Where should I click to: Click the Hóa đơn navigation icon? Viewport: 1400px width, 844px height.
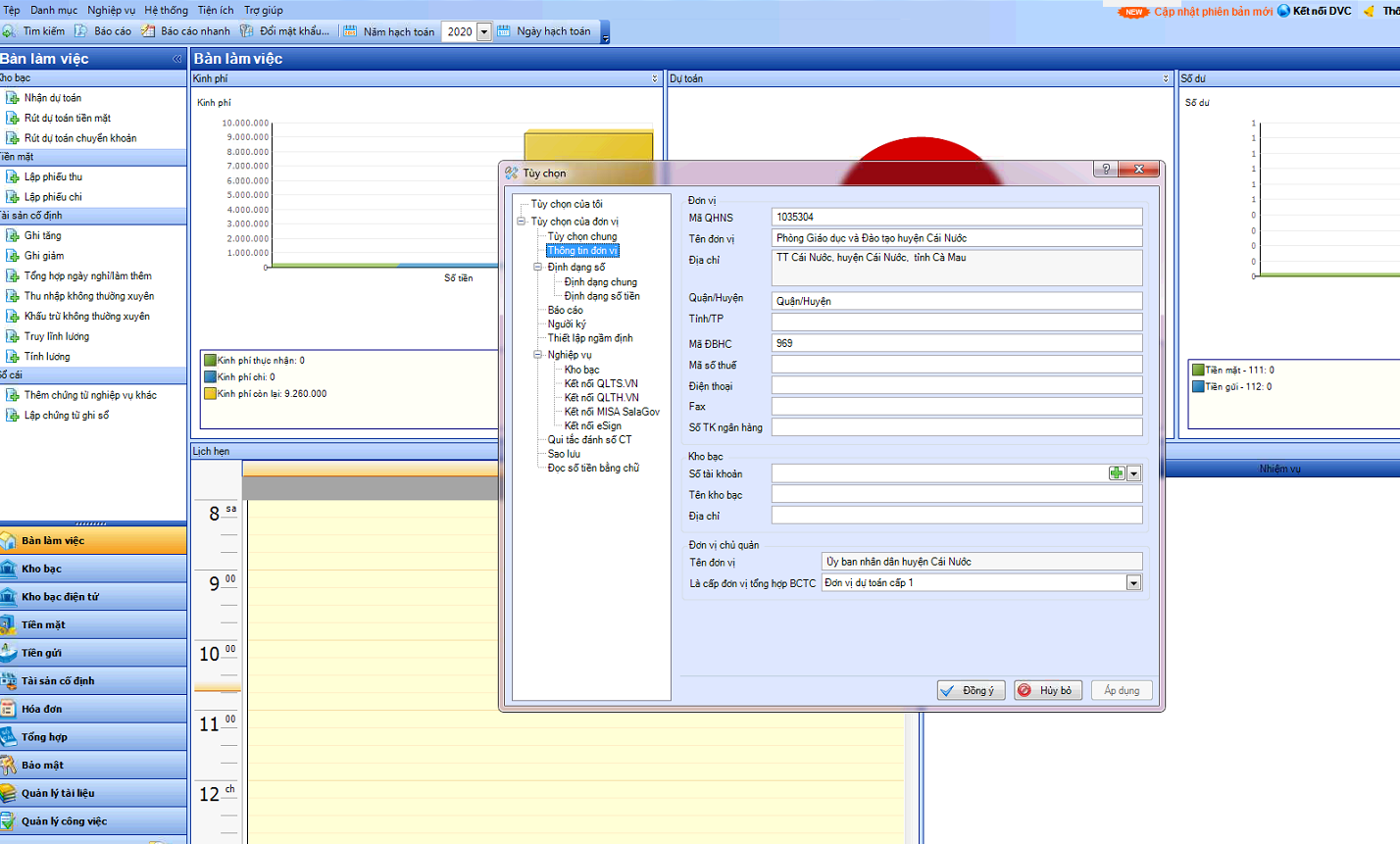(8, 709)
